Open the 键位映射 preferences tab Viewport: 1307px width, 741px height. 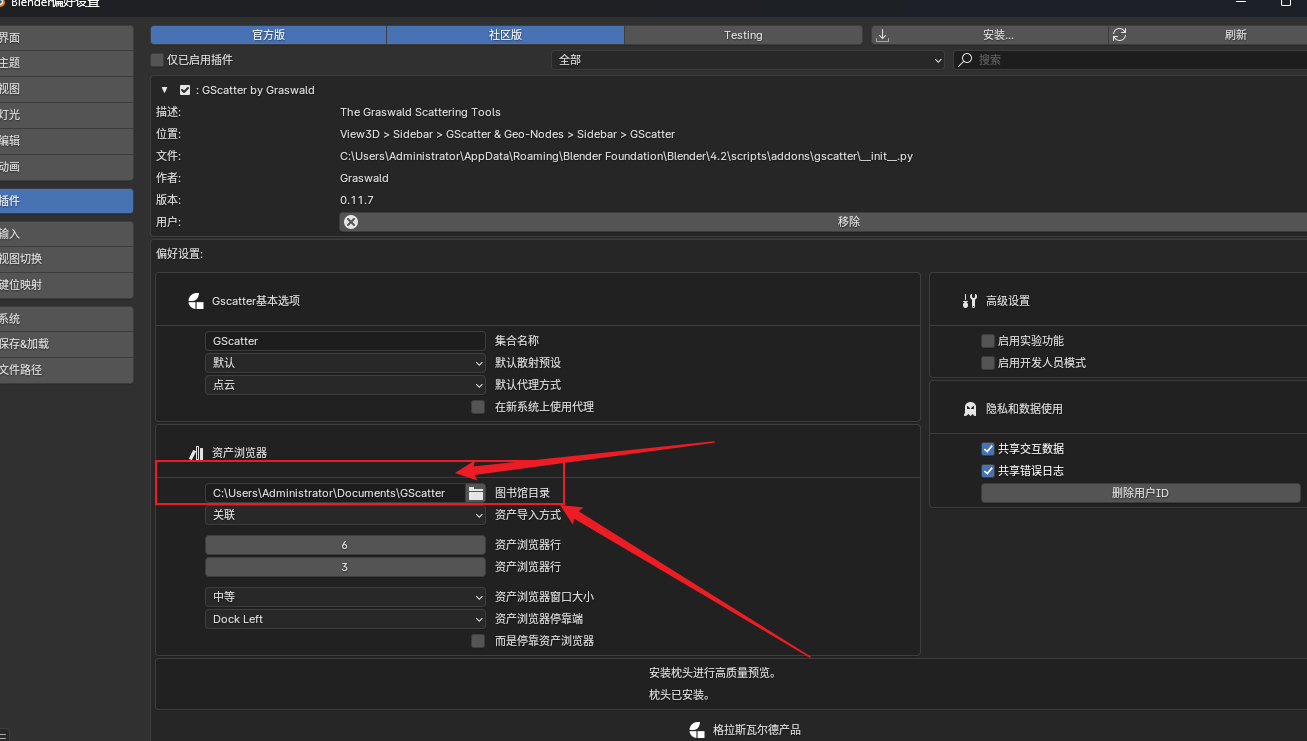[66, 285]
